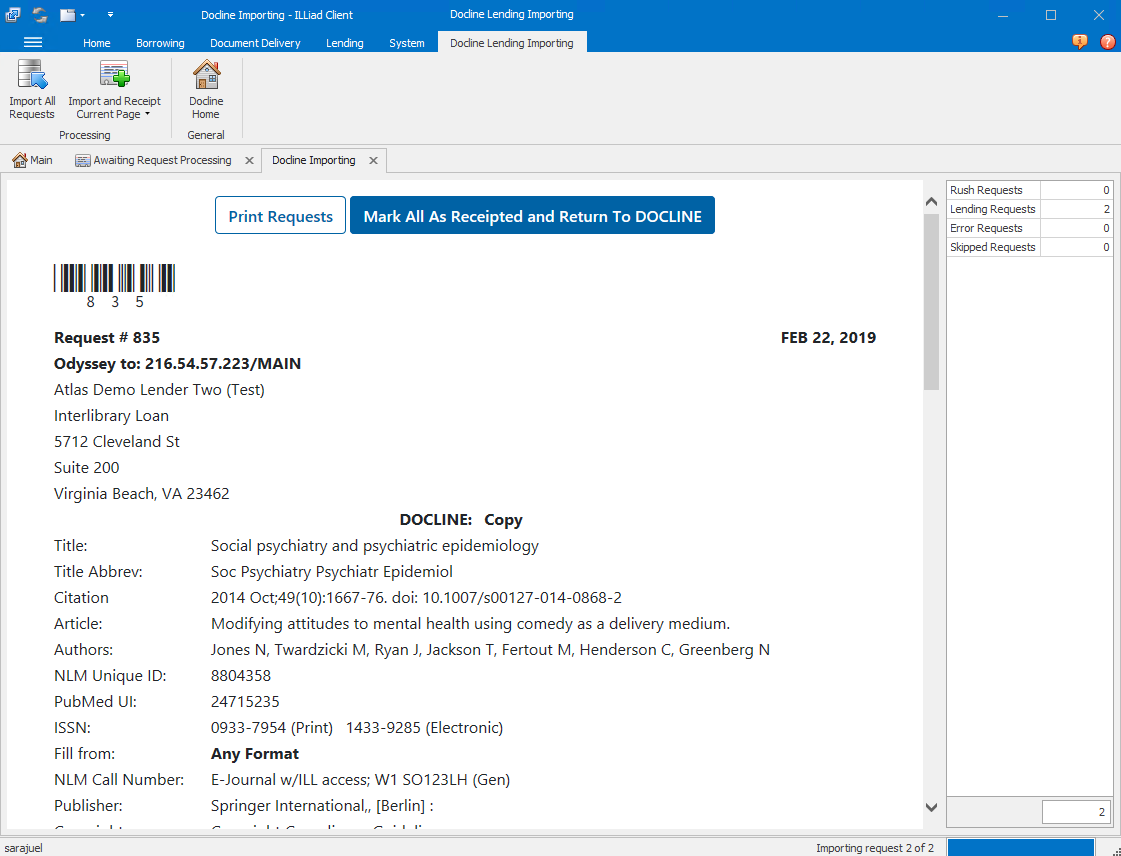This screenshot has width=1121, height=856.
Task: Click the orange feedback icon on the ribbon
Action: click(x=1079, y=42)
